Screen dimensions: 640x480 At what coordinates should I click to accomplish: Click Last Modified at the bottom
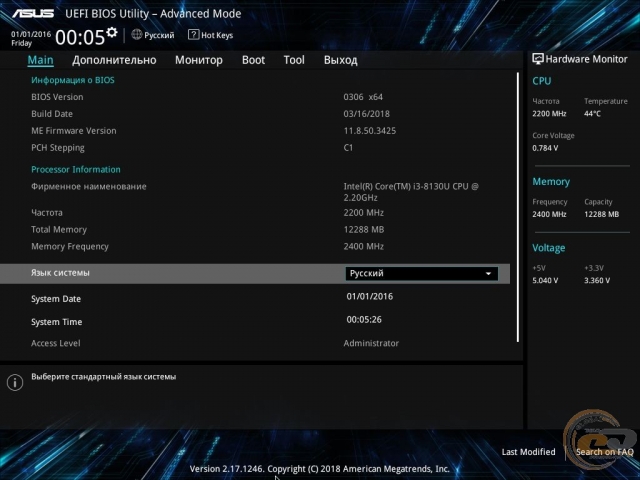pyautogui.click(x=528, y=452)
